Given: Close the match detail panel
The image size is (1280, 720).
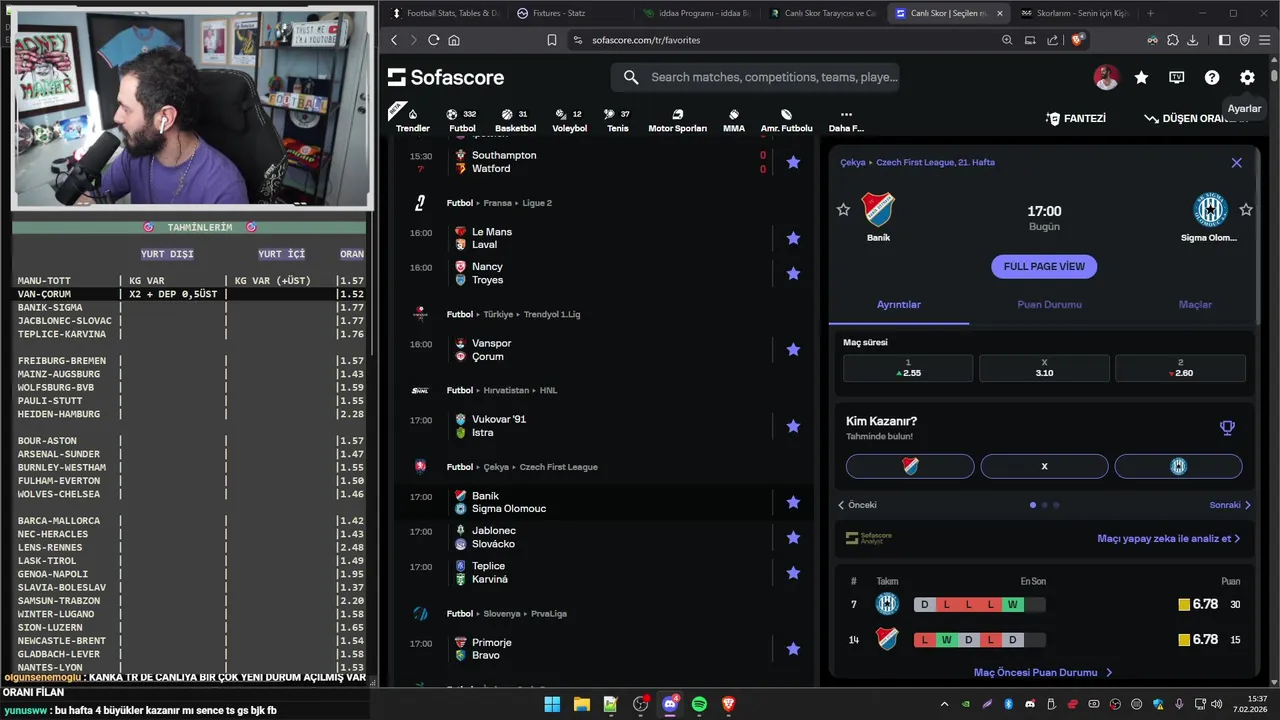Looking at the screenshot, I should click(x=1236, y=162).
